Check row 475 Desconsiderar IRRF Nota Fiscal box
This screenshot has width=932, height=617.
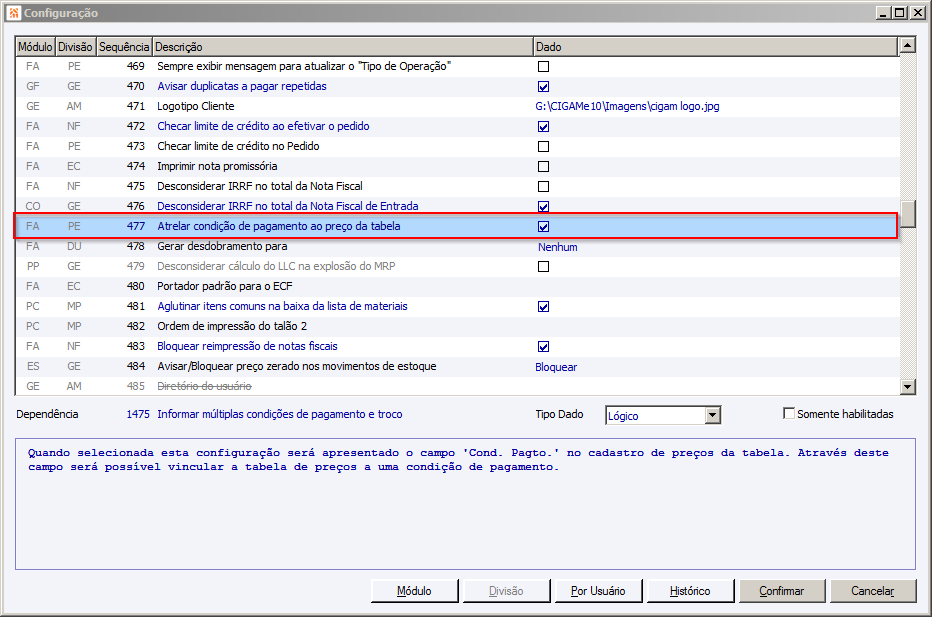click(543, 187)
